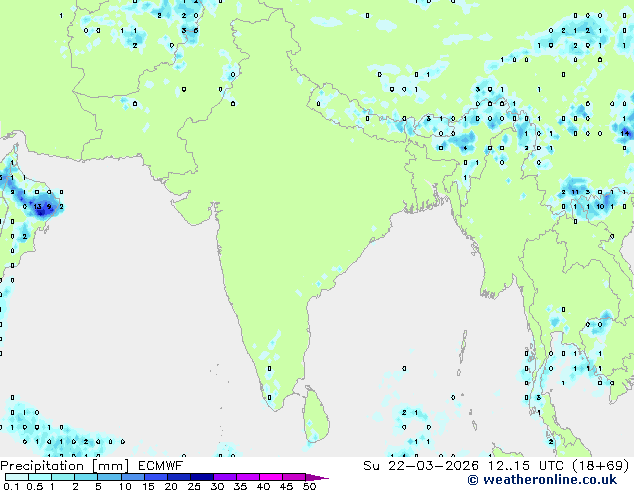The height and width of the screenshot is (490, 634).
Task: Click the 0.1–0.5 mm lightest legend swatch
Action: click(17, 477)
